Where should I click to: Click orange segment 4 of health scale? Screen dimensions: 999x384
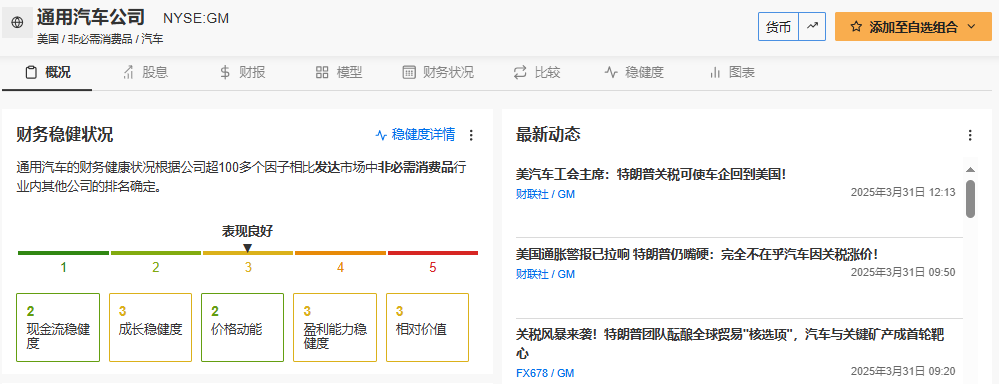[x=340, y=253]
